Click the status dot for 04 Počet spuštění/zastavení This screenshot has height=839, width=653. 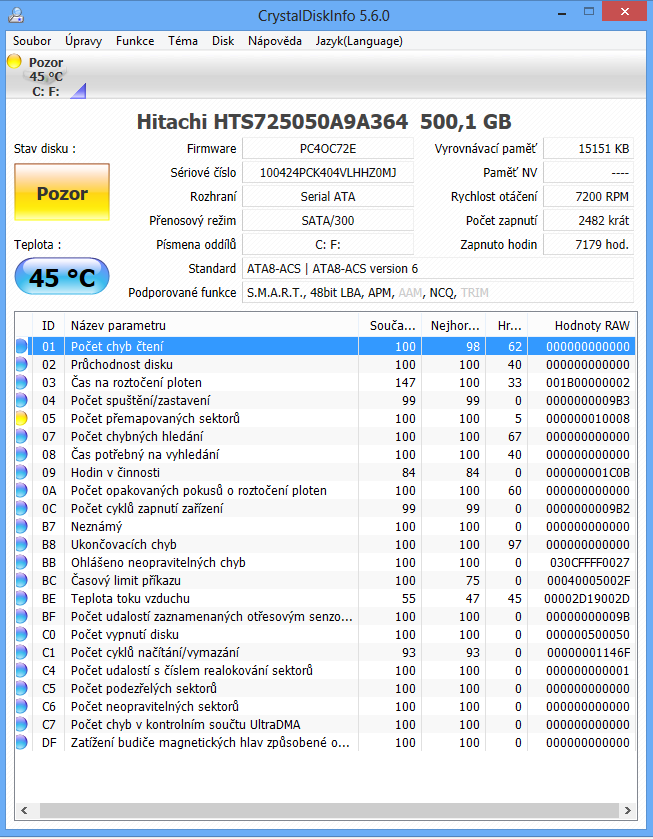click(21, 400)
